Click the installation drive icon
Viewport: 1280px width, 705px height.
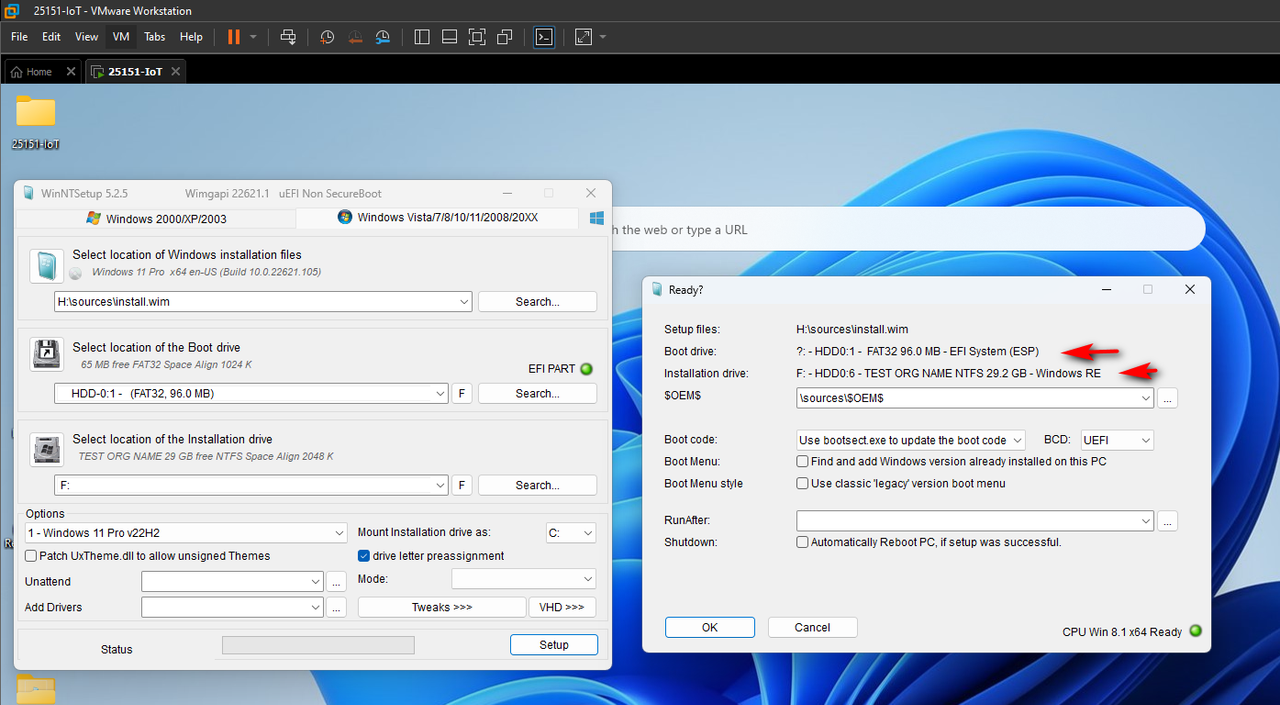click(x=47, y=449)
